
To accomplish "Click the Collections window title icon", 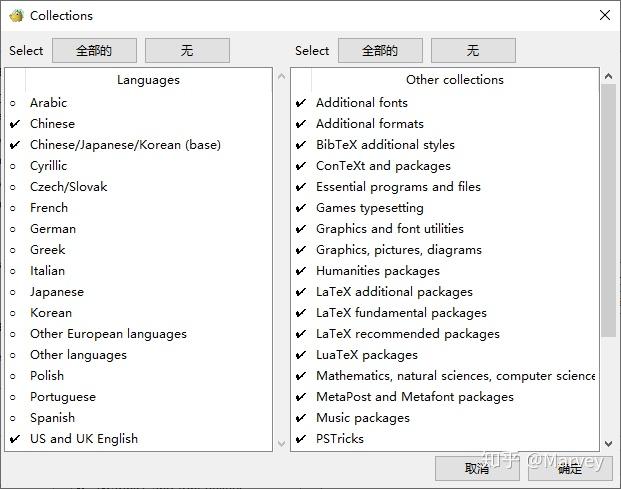I will click(16, 15).
